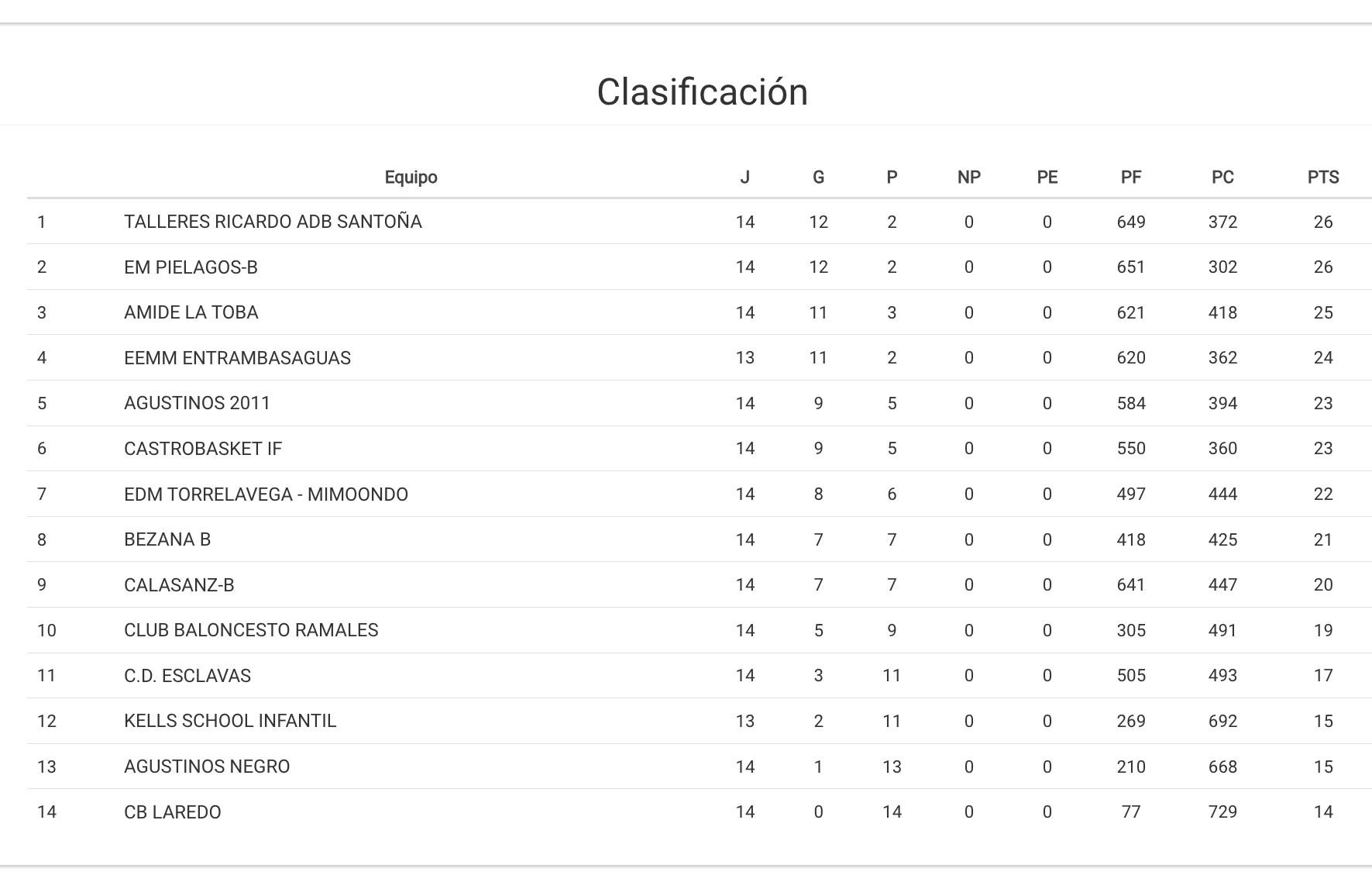
Task: Select KELLS SCHOOL INFANTIL row
Action: click(x=230, y=721)
